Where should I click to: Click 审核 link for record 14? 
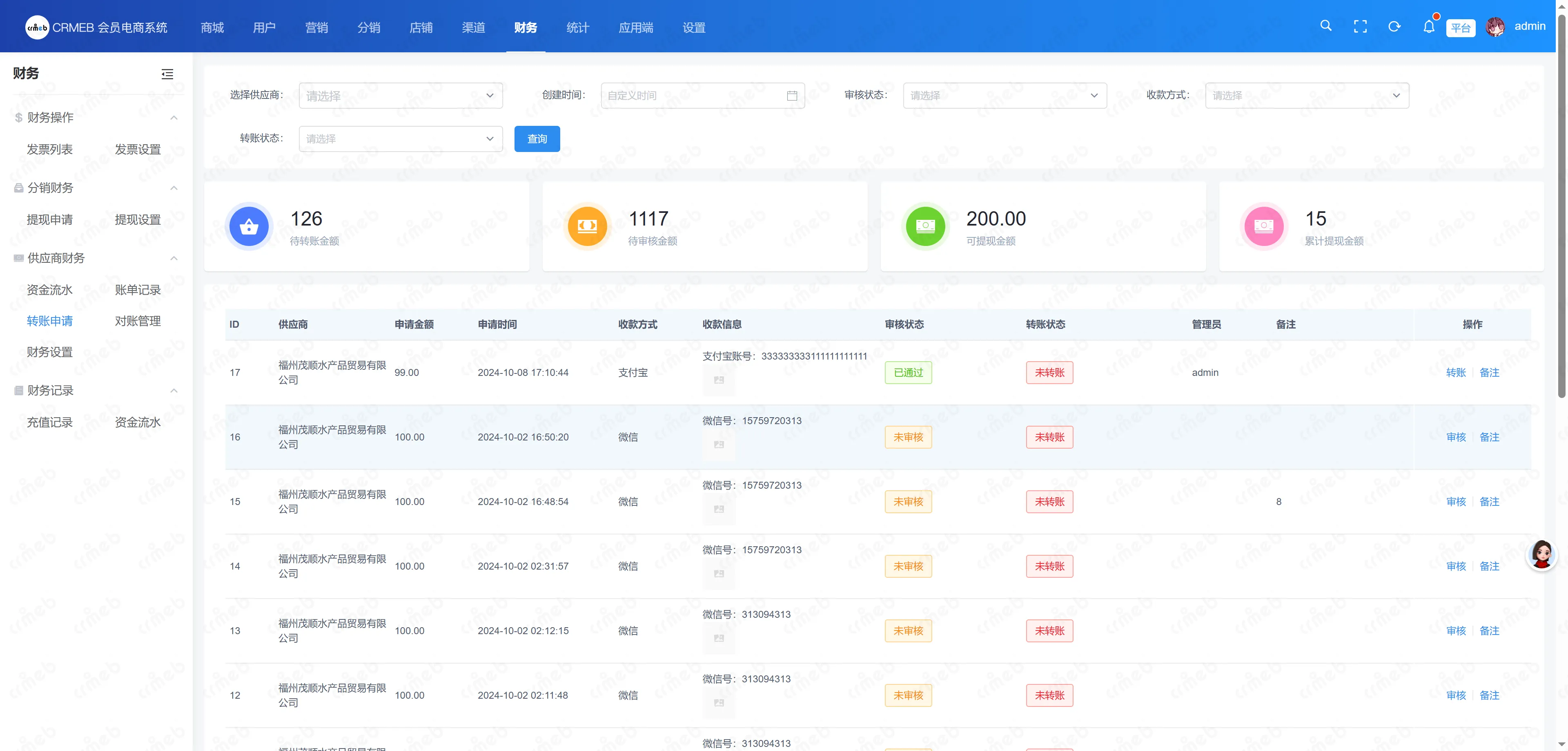(1456, 566)
